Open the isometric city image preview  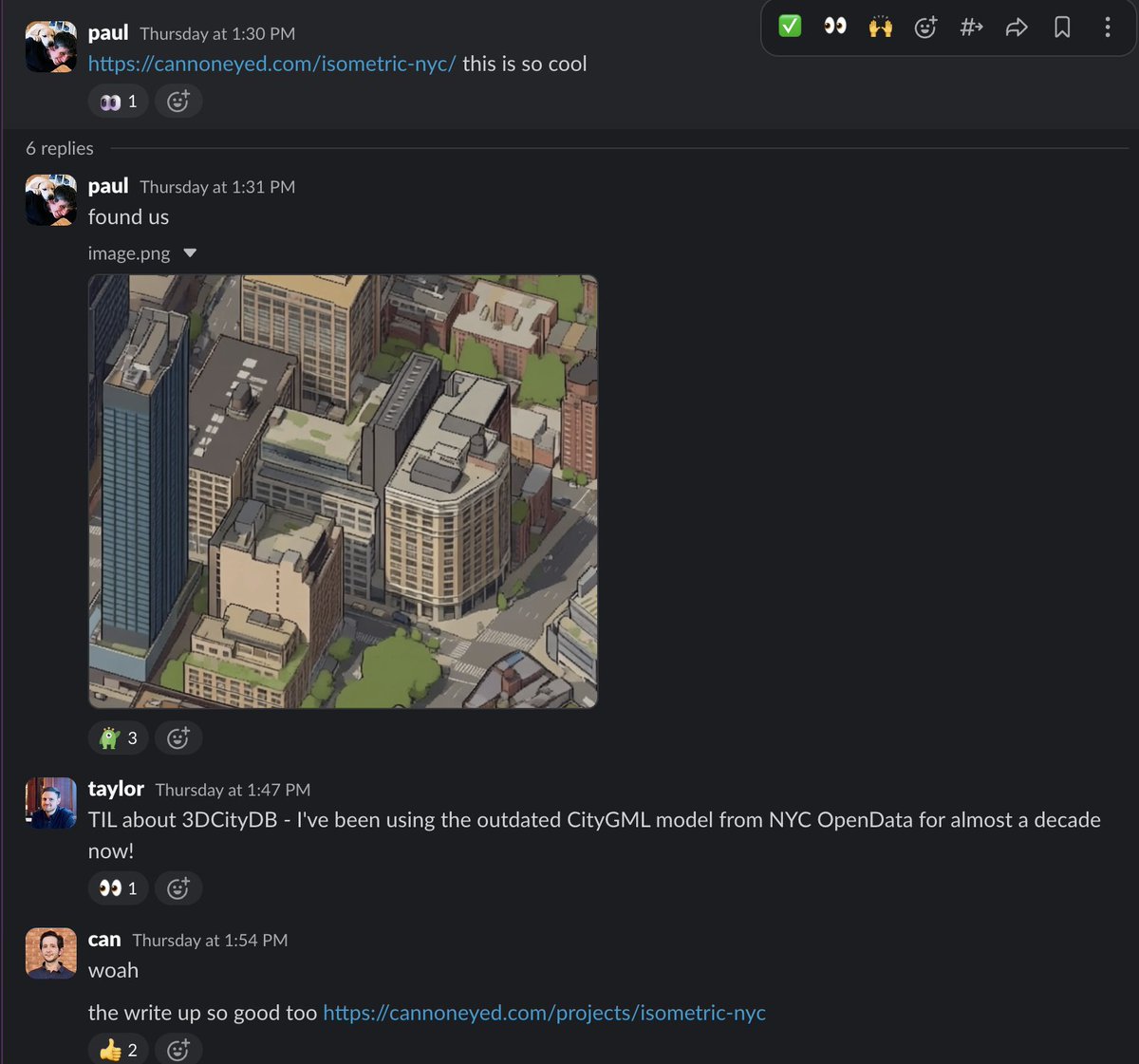tap(344, 491)
